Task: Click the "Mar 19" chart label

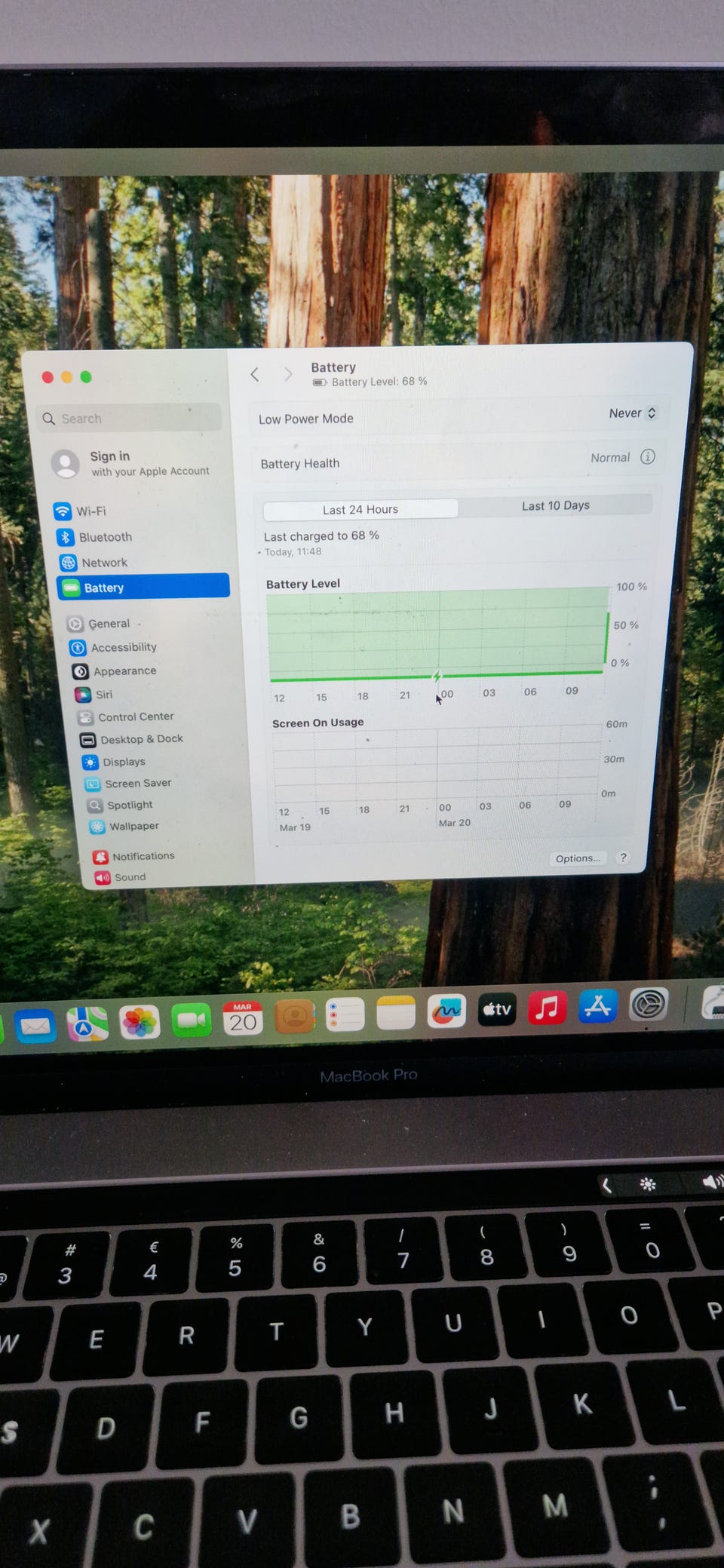Action: 295,827
